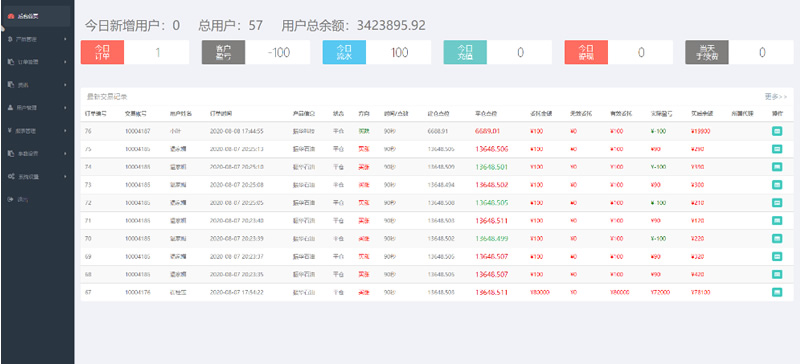Screen dimensions: 800x364
Task: Open action icon for order 67
Action: click(777, 293)
